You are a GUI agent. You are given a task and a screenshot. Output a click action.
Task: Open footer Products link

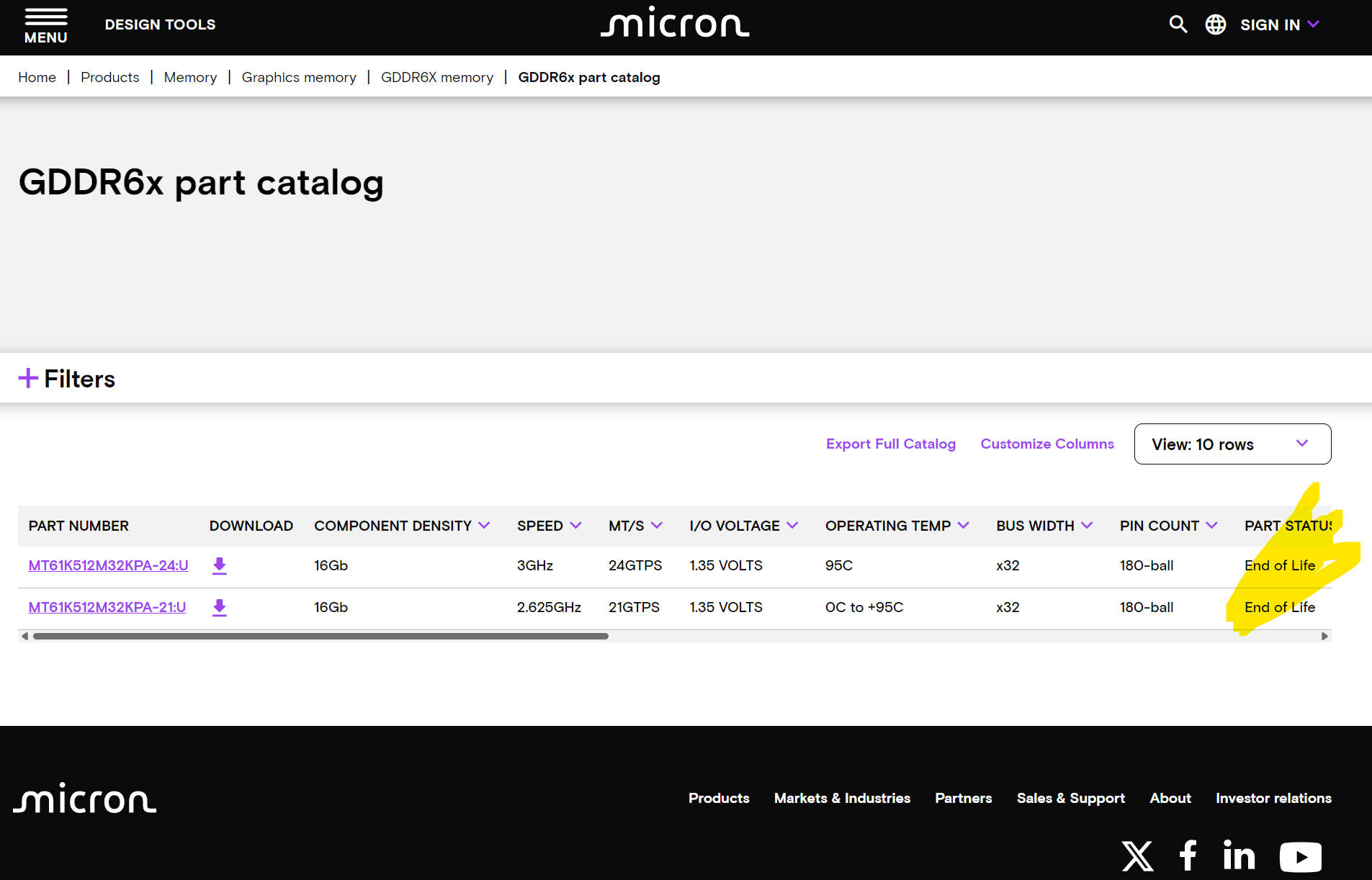[x=719, y=798]
